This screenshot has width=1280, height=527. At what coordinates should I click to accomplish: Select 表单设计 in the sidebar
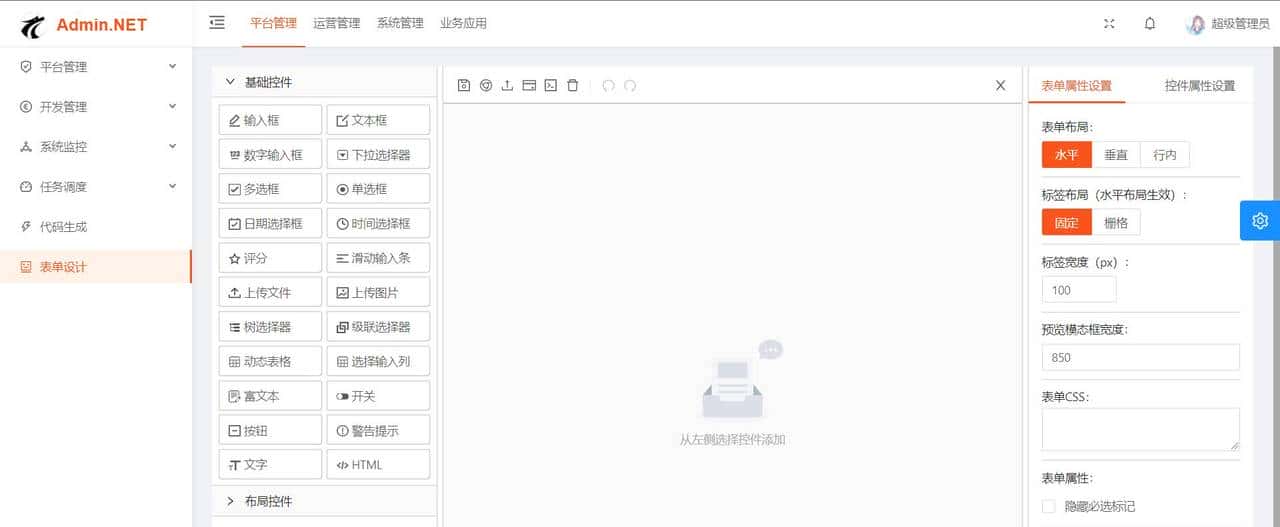(96, 267)
